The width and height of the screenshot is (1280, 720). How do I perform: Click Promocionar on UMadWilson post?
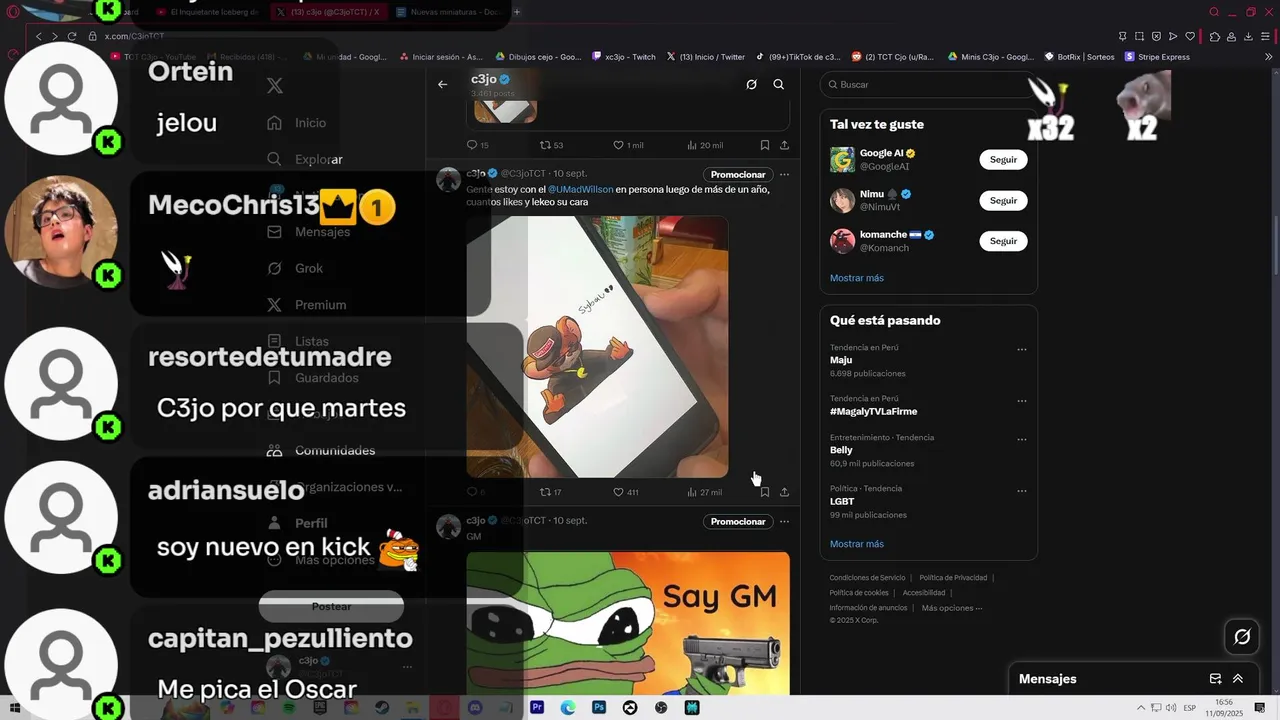[x=738, y=175]
